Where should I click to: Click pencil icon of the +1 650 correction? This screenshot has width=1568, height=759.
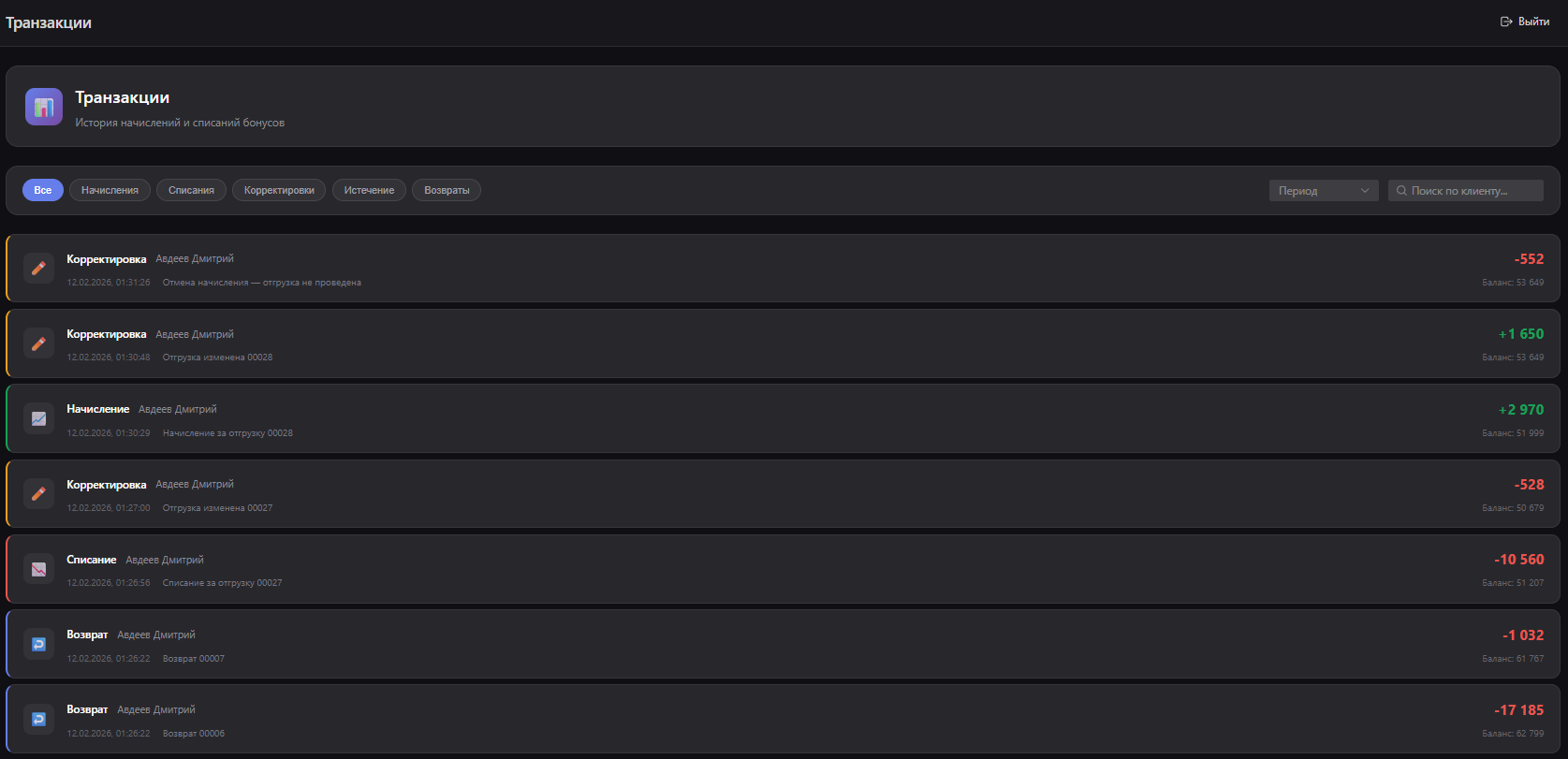pyautogui.click(x=38, y=343)
